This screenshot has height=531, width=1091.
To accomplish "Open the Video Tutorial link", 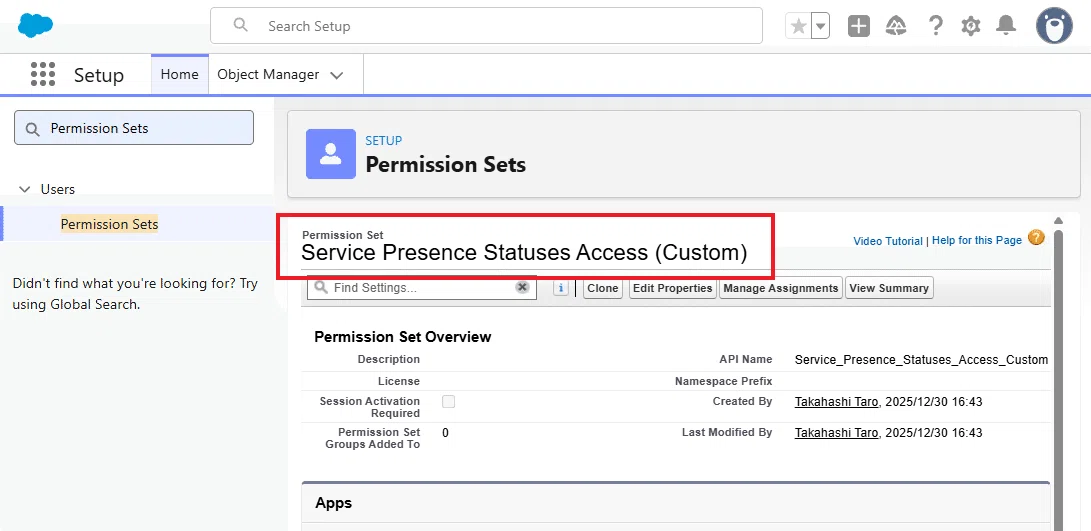I will click(x=888, y=241).
